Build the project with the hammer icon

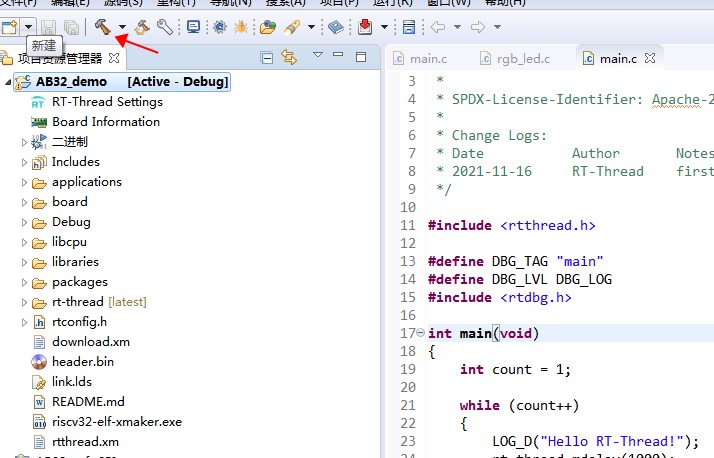pos(103,27)
